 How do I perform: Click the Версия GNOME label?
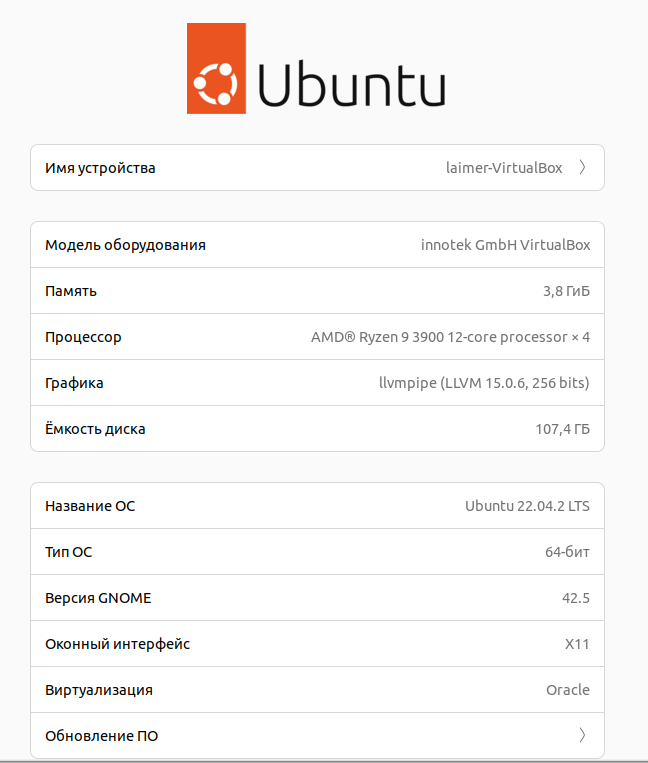tap(98, 598)
